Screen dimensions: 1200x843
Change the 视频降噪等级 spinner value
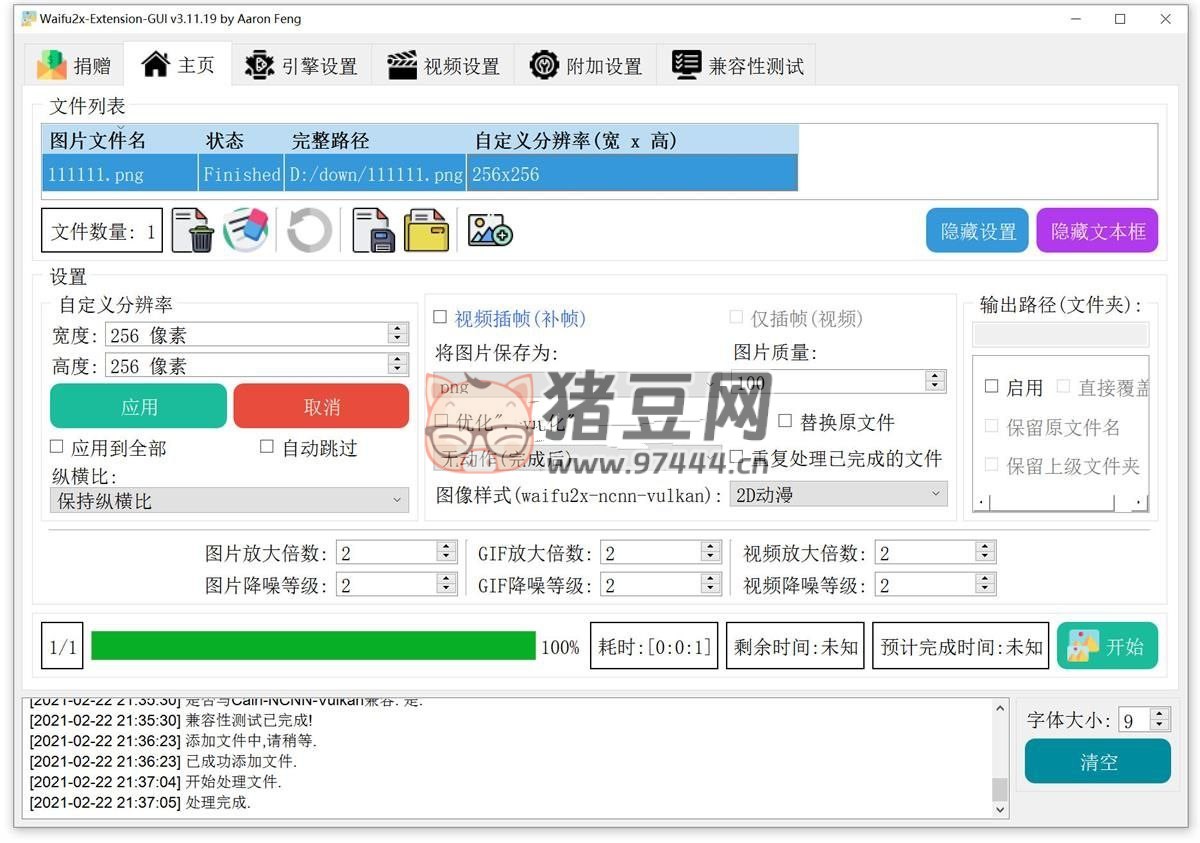(935, 585)
